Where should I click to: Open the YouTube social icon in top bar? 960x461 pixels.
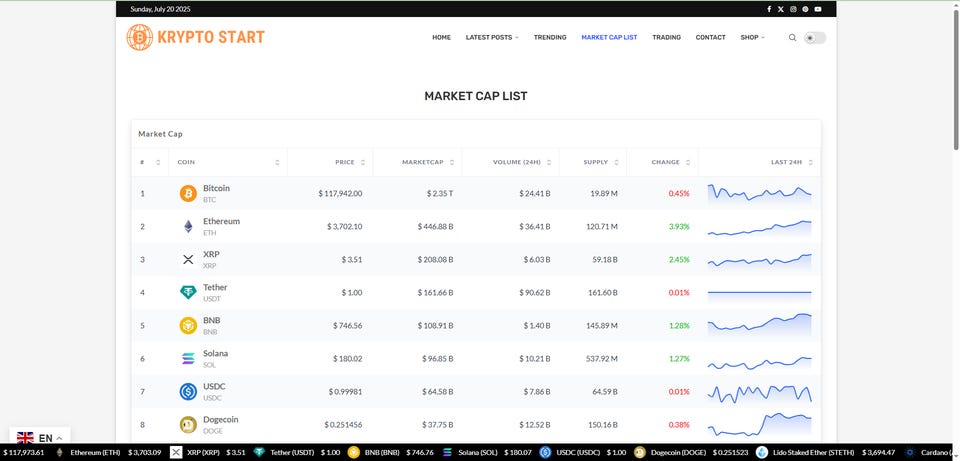click(x=817, y=9)
